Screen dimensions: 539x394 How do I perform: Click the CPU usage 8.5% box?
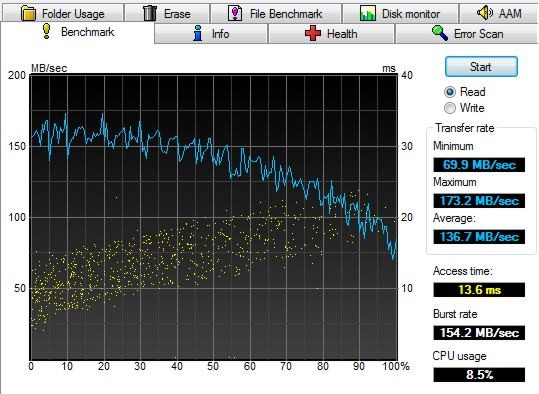pyautogui.click(x=479, y=374)
